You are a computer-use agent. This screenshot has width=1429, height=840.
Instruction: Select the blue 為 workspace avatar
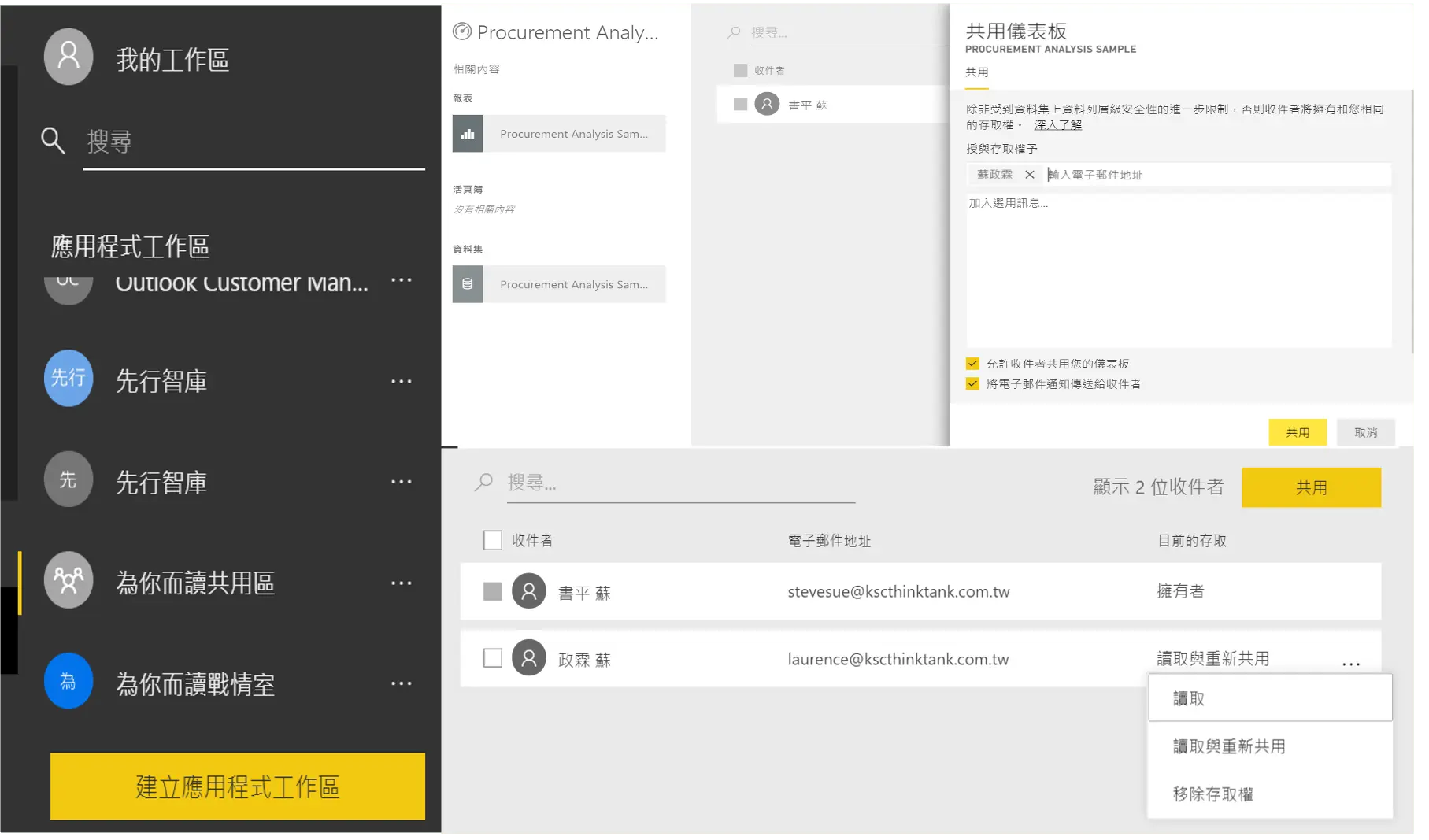[68, 683]
